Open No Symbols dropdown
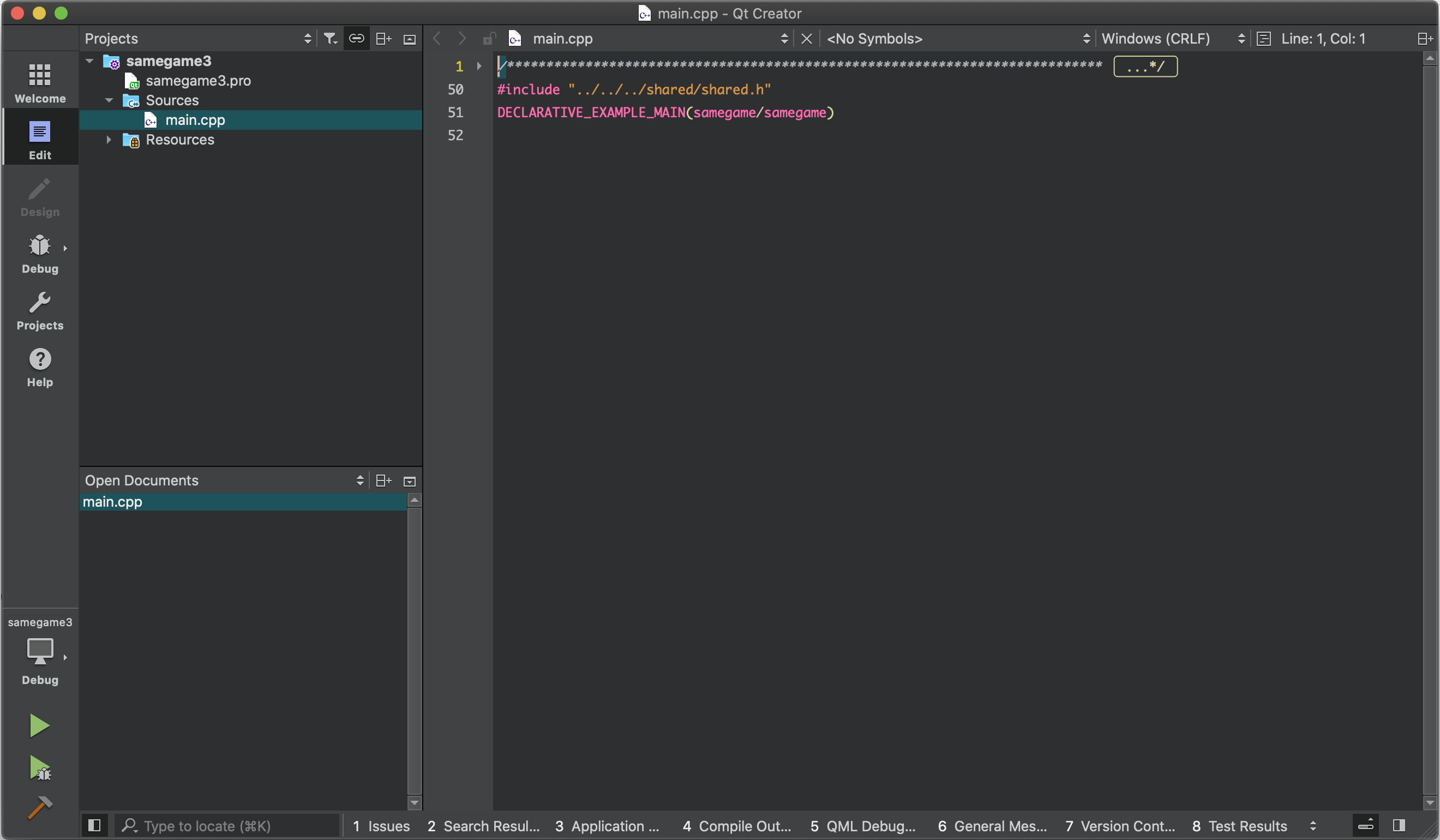Screen dimensions: 1440x840 pyautogui.click(x=958, y=38)
